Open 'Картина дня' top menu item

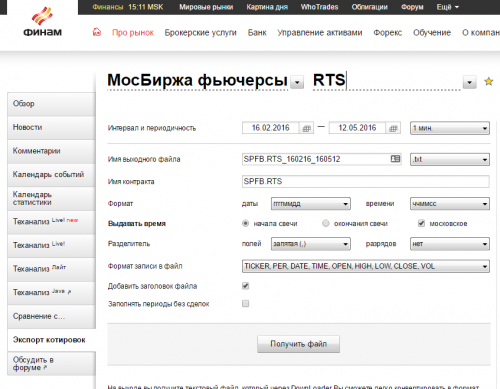(267, 7)
